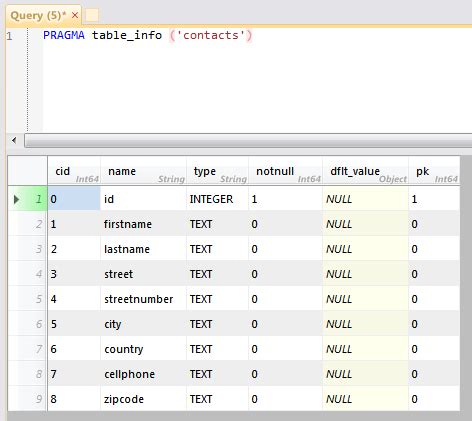Click notnull value 0 in street row
Viewport: 472px width, 421px height.
coord(285,274)
